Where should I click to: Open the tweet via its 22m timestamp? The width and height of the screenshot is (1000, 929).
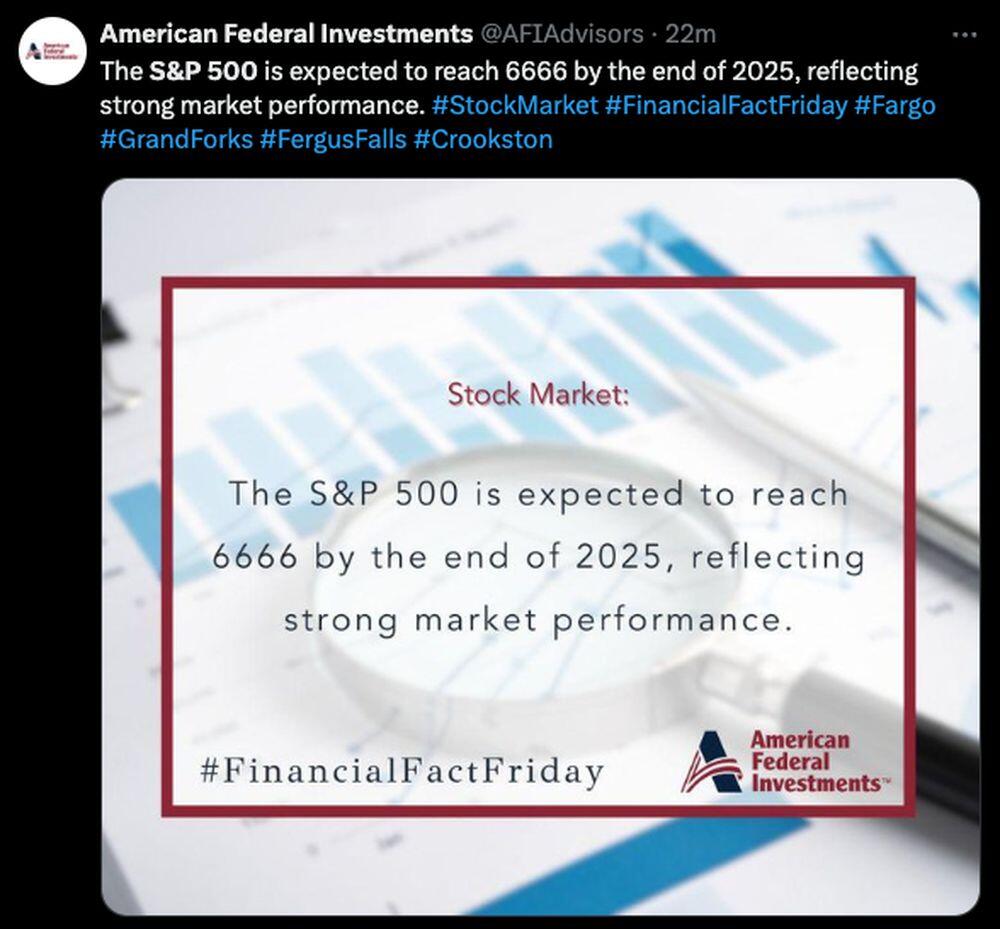click(x=691, y=34)
